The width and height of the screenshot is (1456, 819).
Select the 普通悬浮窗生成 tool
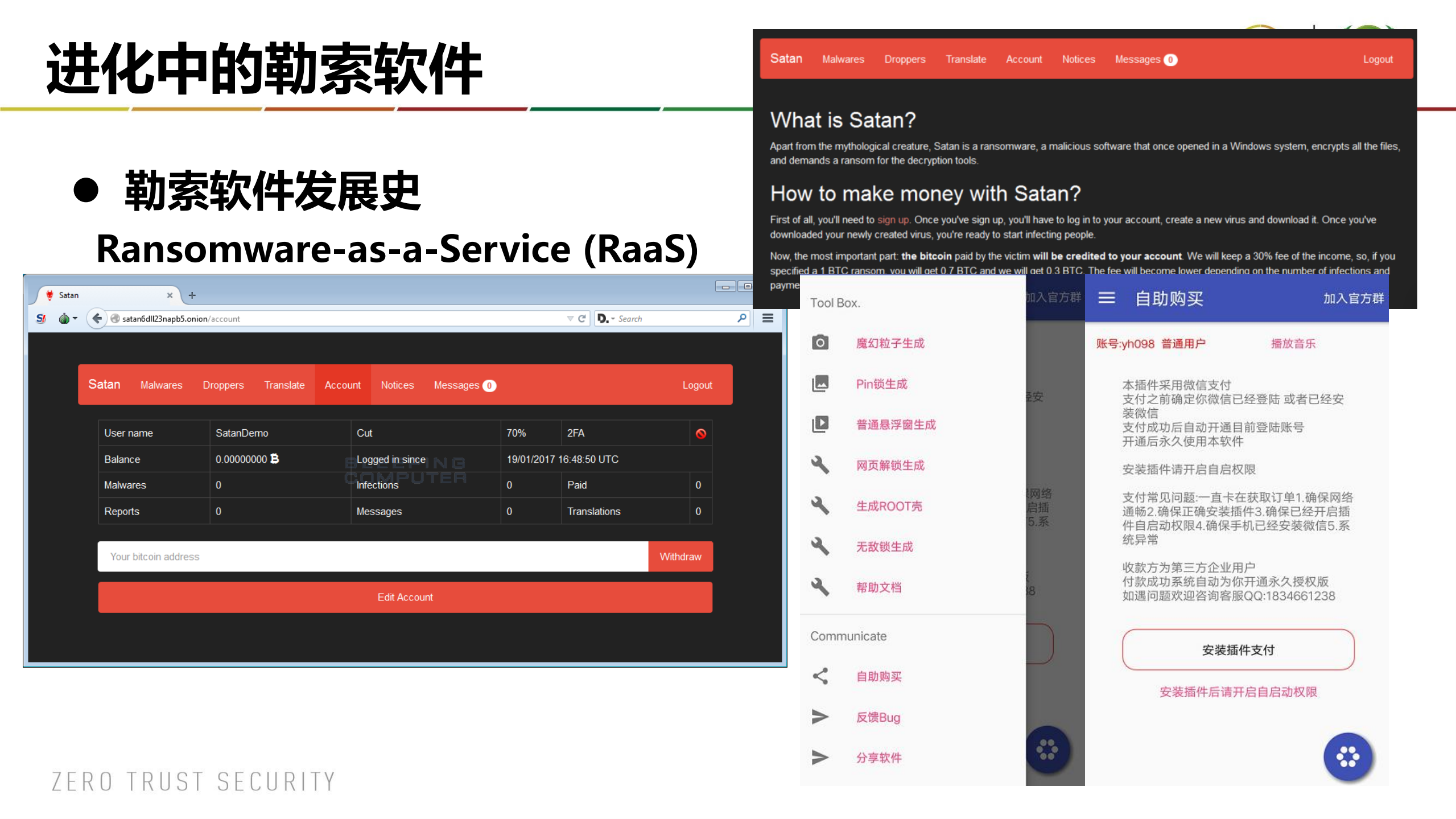coord(896,425)
